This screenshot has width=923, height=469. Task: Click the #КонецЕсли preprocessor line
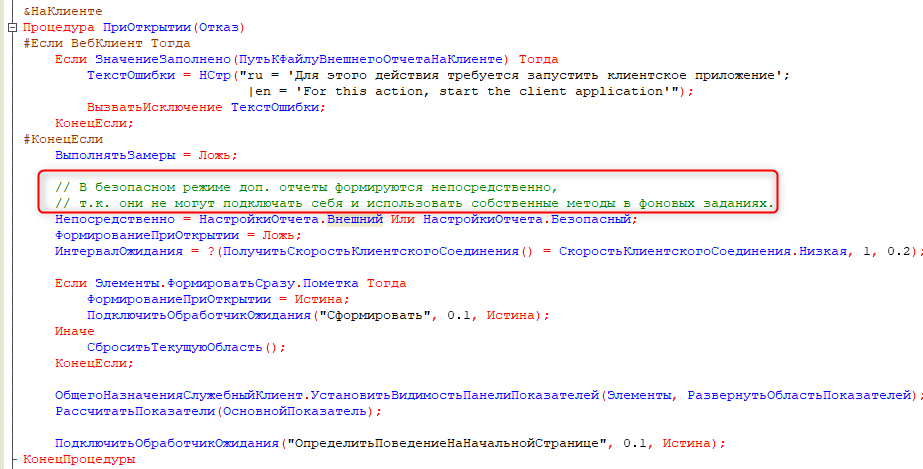coord(63,139)
